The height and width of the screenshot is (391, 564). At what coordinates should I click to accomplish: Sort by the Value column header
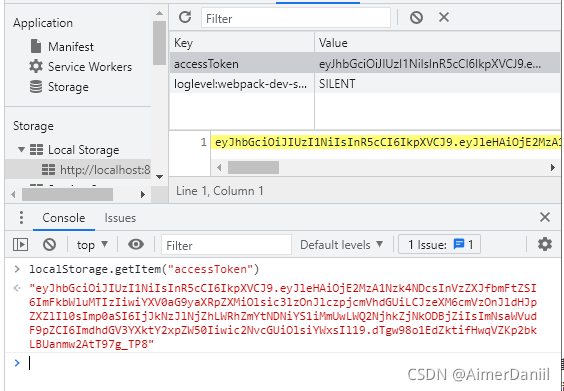[437, 43]
